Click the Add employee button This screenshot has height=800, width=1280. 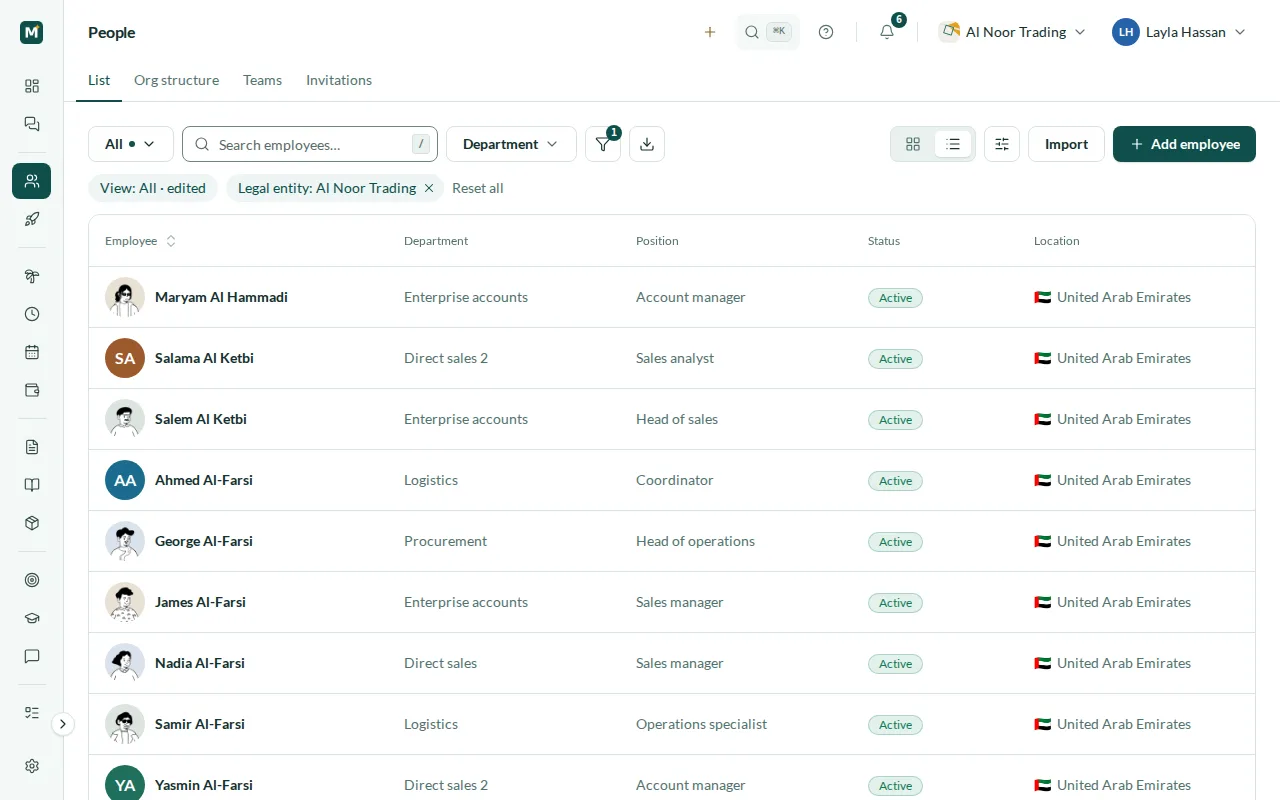click(1184, 144)
